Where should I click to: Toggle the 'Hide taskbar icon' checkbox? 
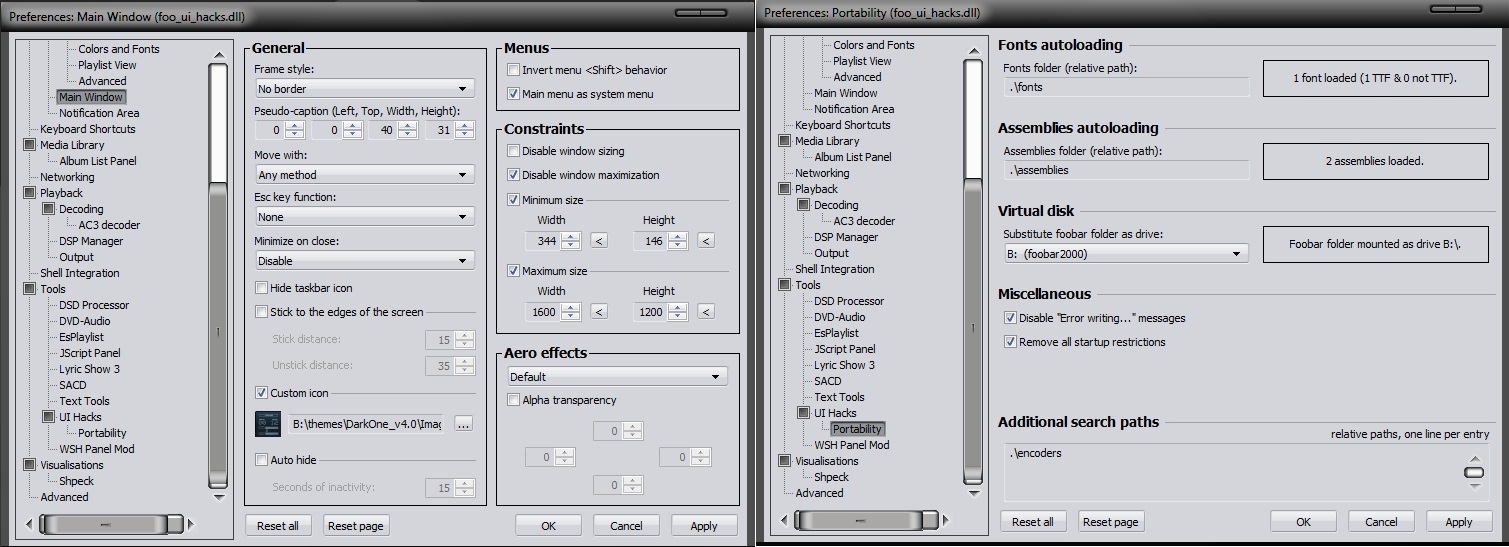(x=262, y=288)
